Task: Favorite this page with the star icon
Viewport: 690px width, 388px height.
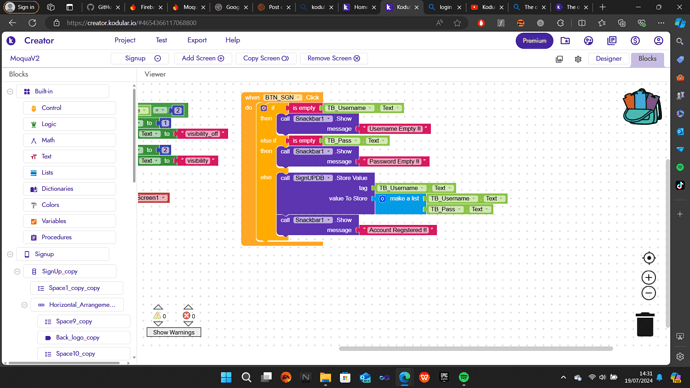Action: pyautogui.click(x=457, y=23)
